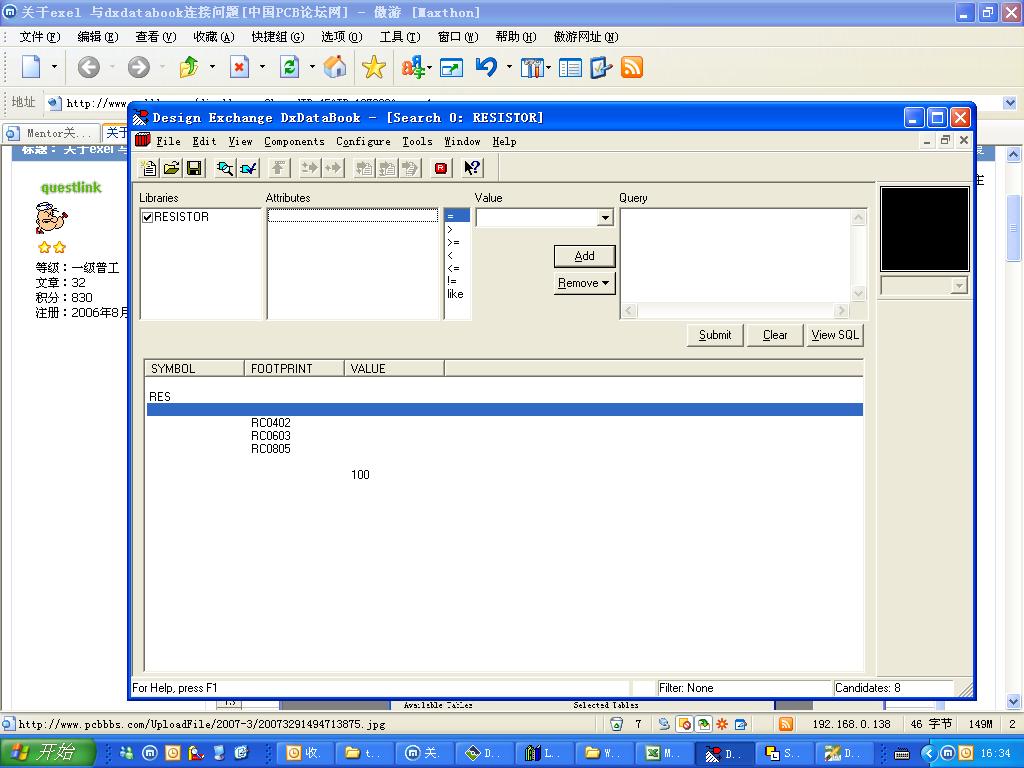Open dropdown arrow beside new page icon
This screenshot has height=768, width=1024.
pos(54,67)
